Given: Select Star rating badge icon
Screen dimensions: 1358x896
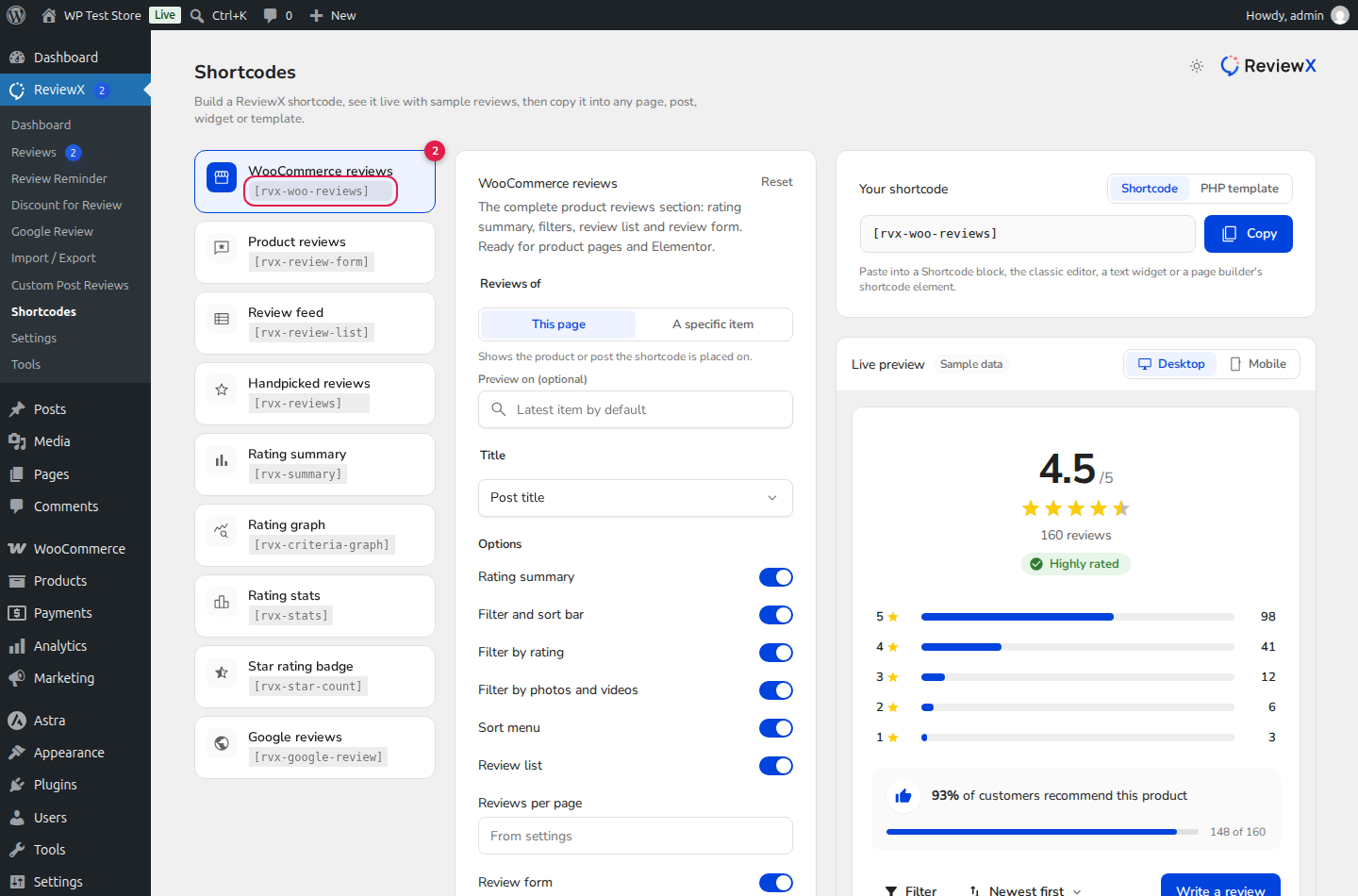Looking at the screenshot, I should (222, 672).
